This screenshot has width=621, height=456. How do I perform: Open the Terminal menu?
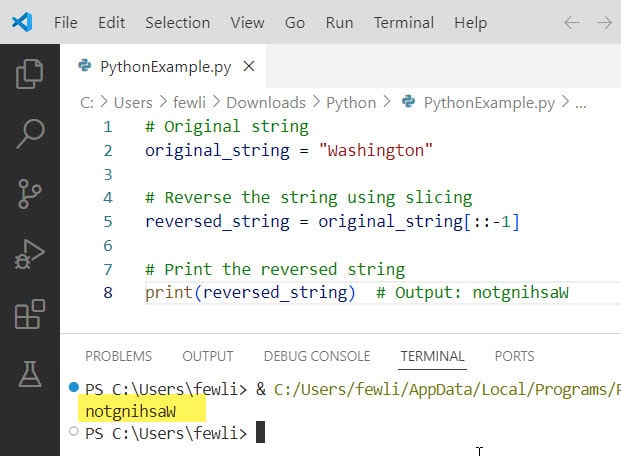tap(404, 23)
